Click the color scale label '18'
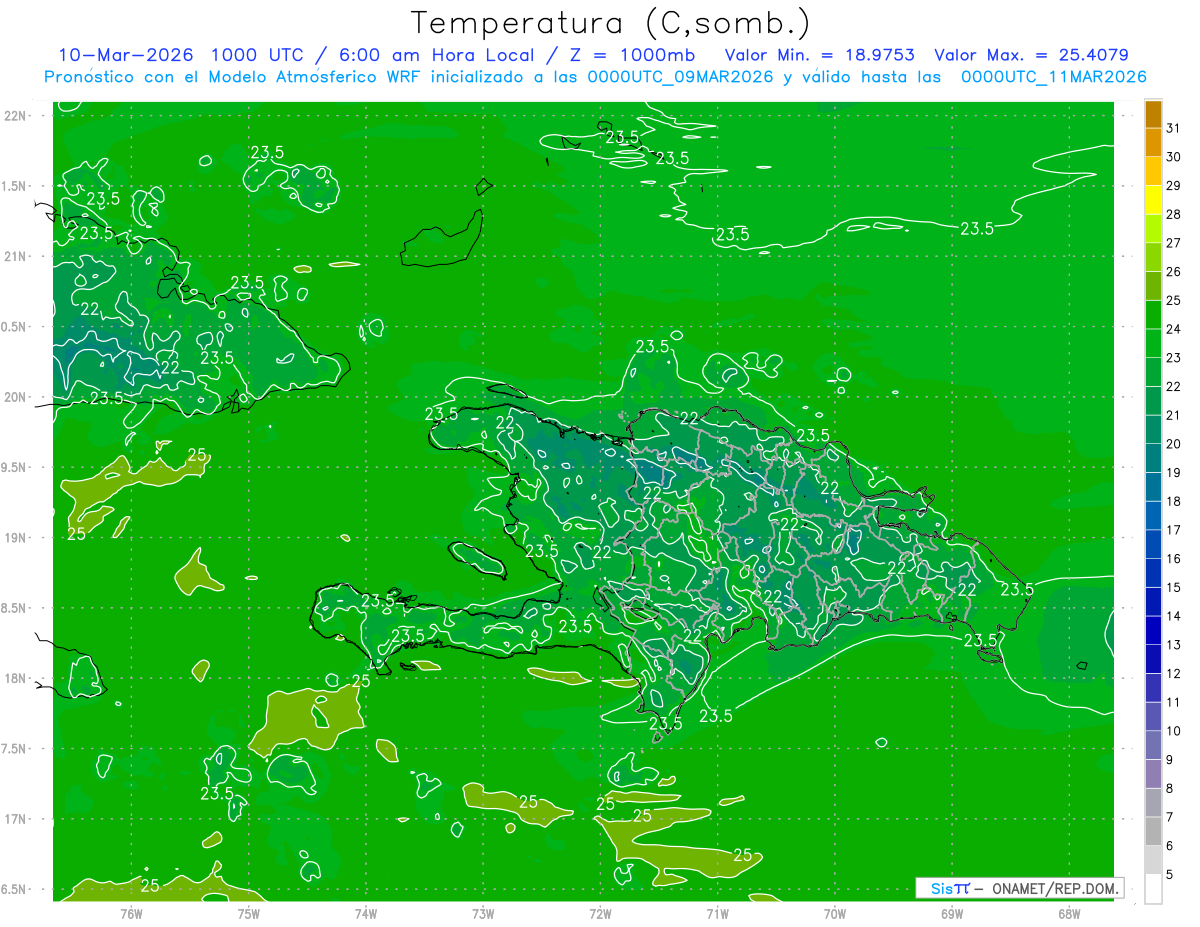This screenshot has height=927, width=1200. [x=1173, y=501]
